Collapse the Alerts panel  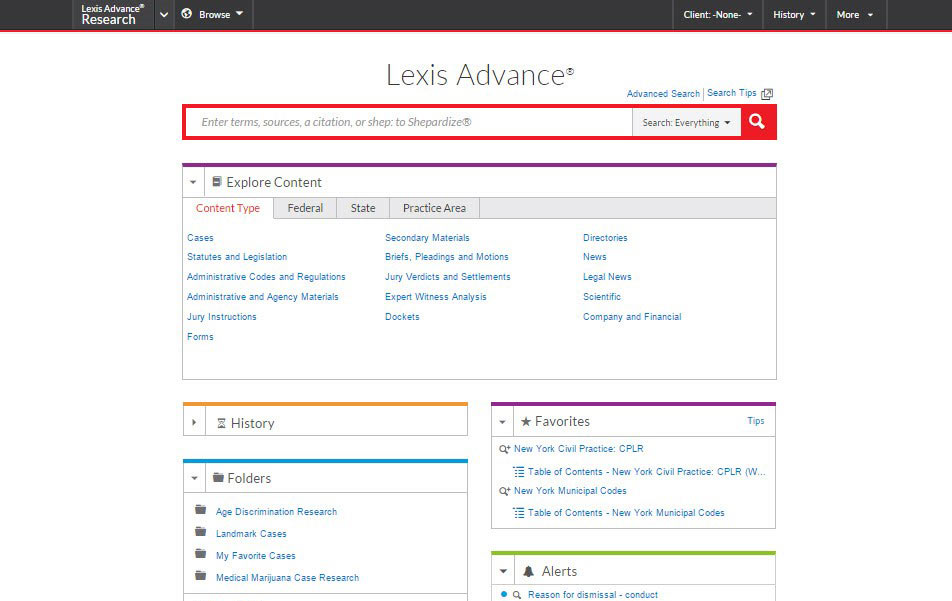tap(502, 571)
